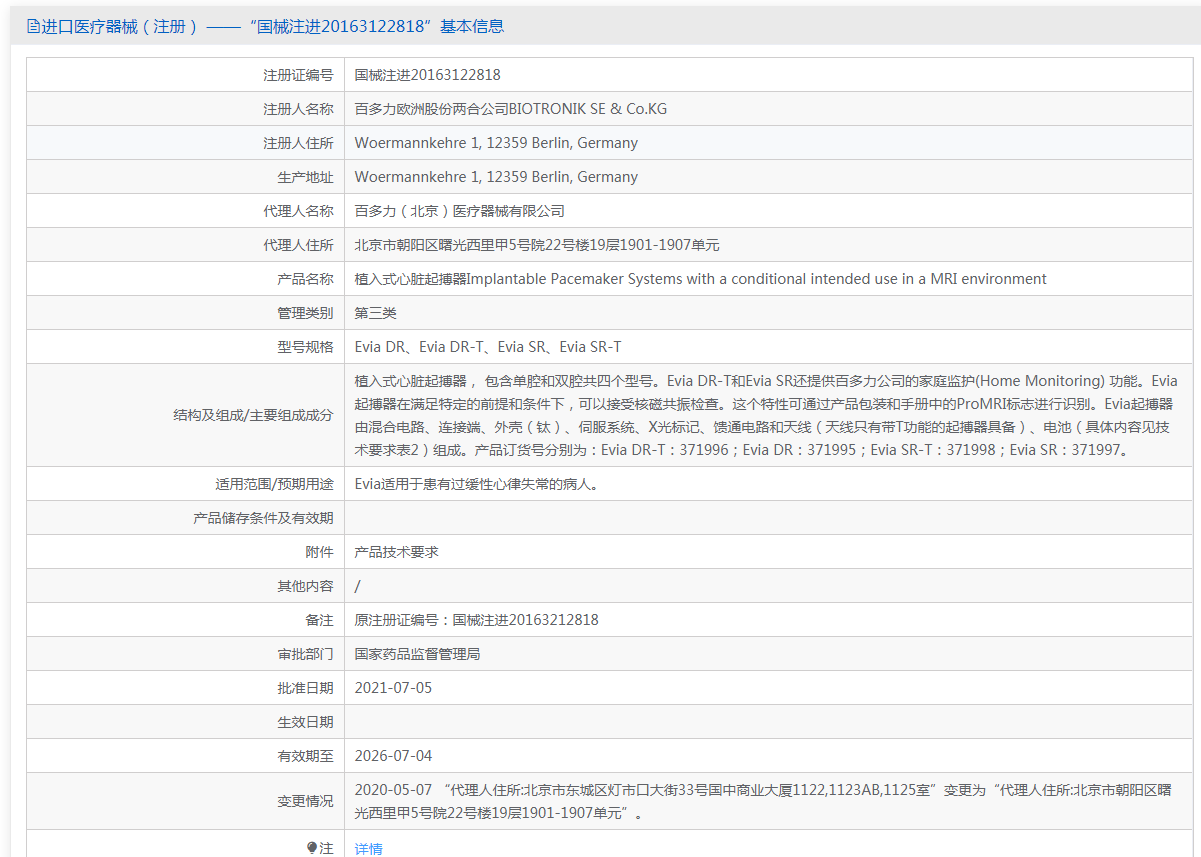
Task: Click the 注册人名称 label
Action: (298, 109)
